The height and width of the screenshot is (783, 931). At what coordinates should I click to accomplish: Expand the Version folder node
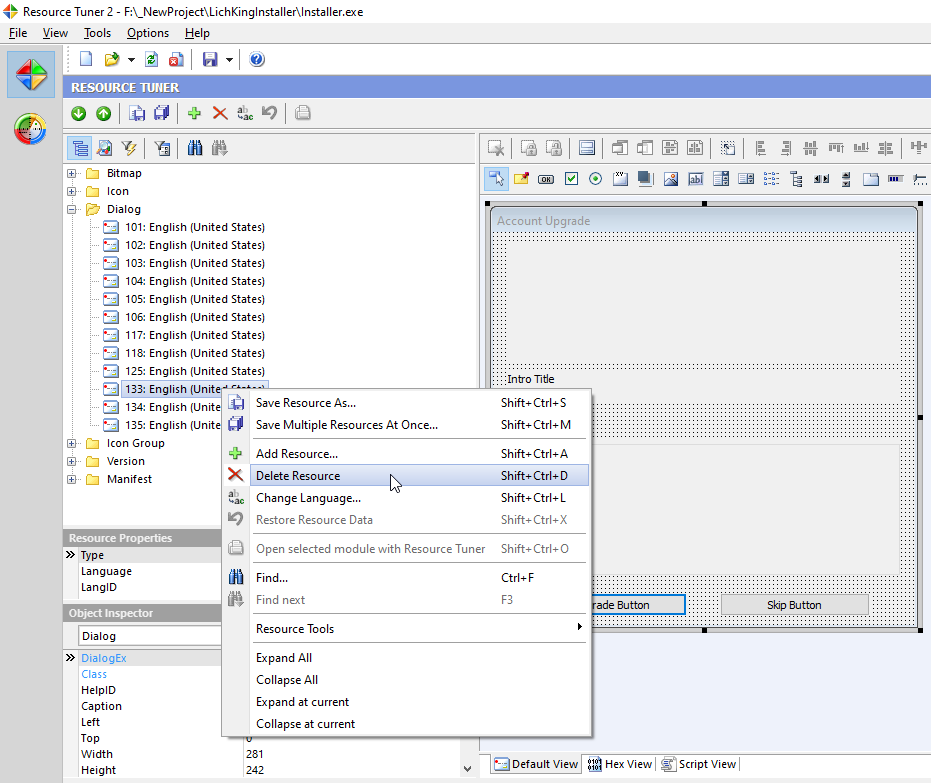pyautogui.click(x=71, y=461)
